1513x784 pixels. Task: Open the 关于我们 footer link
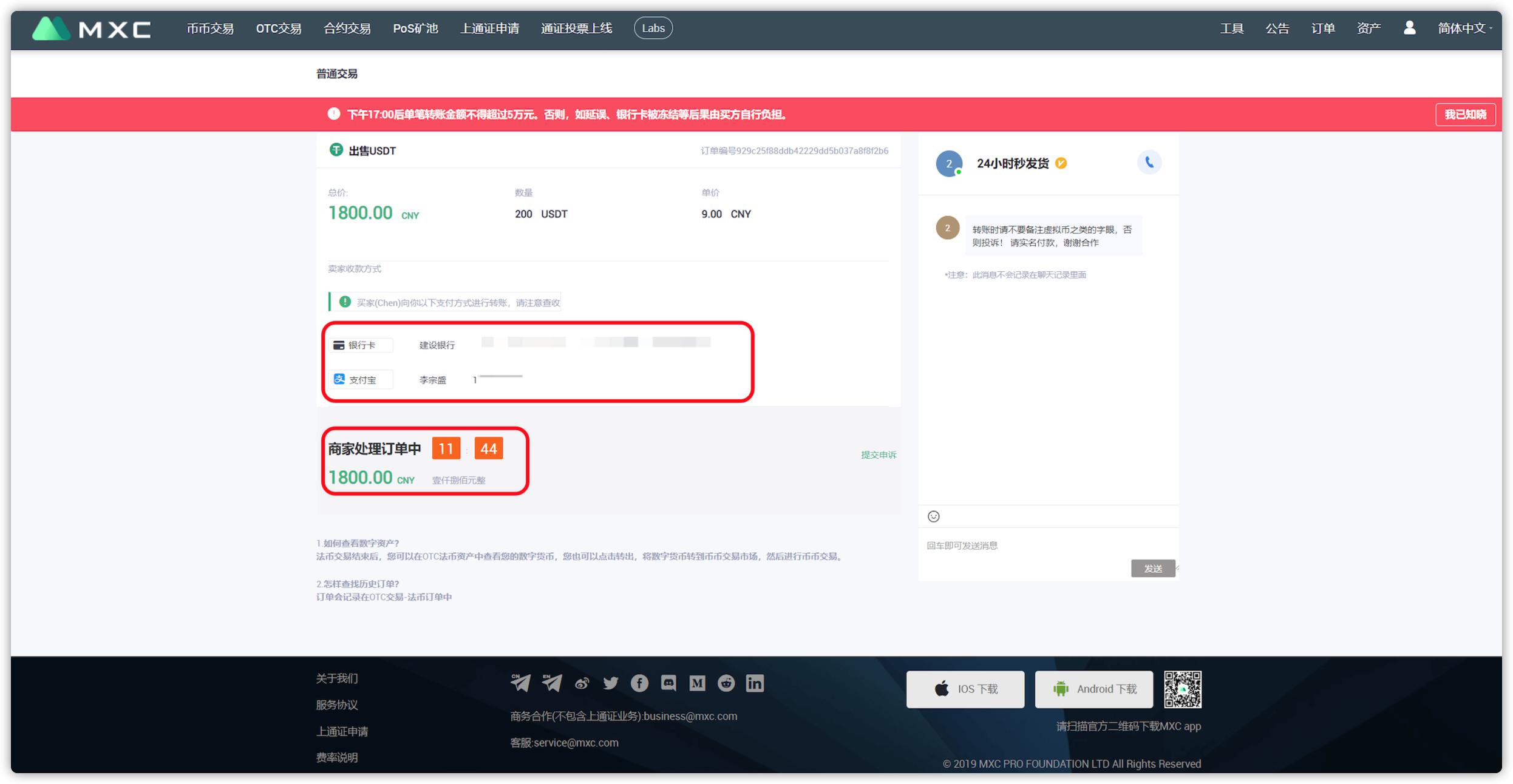(x=337, y=678)
